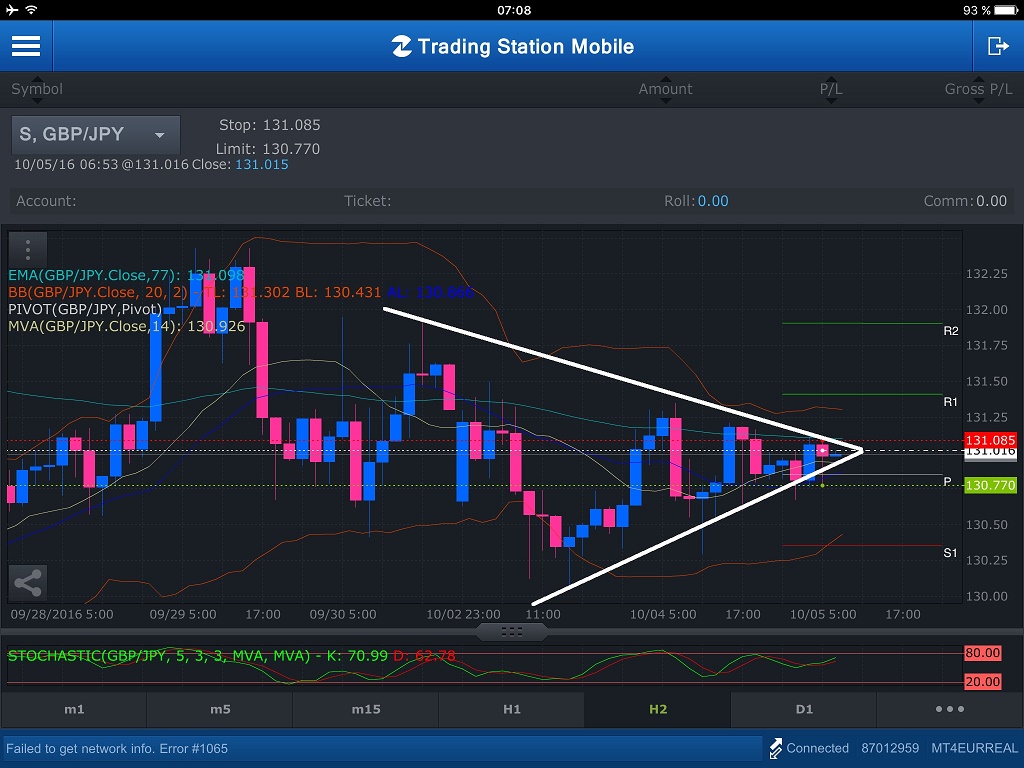Switch to m1 timeframe tab
The height and width of the screenshot is (768, 1024).
[x=74, y=709]
